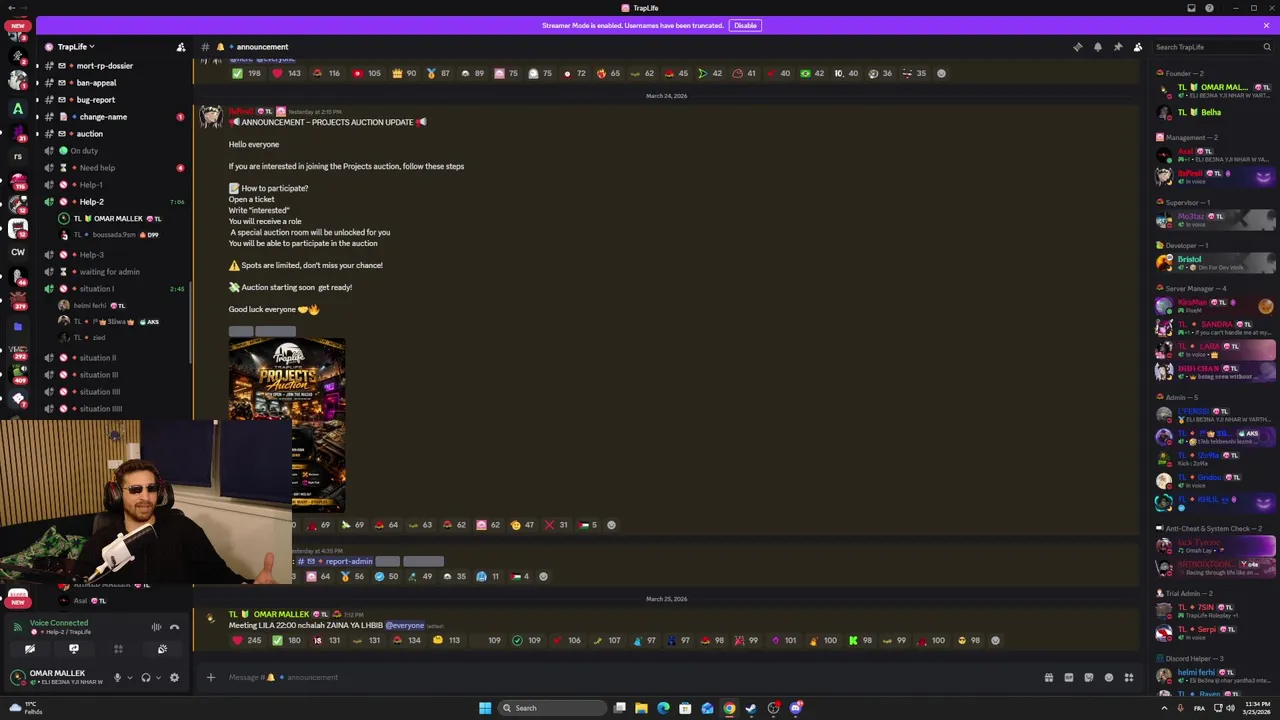Open the gift icon in message bar

point(1048,677)
